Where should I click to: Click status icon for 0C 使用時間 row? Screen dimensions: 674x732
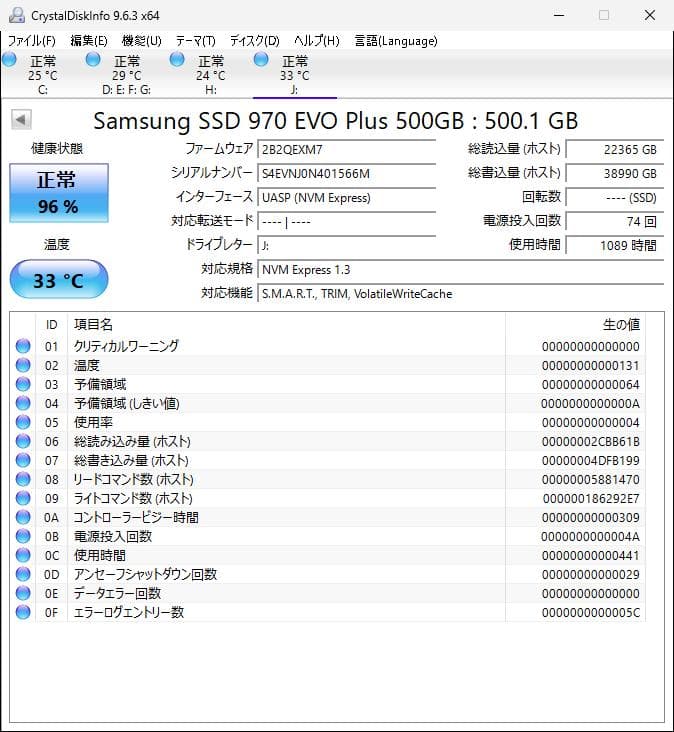click(x=23, y=555)
